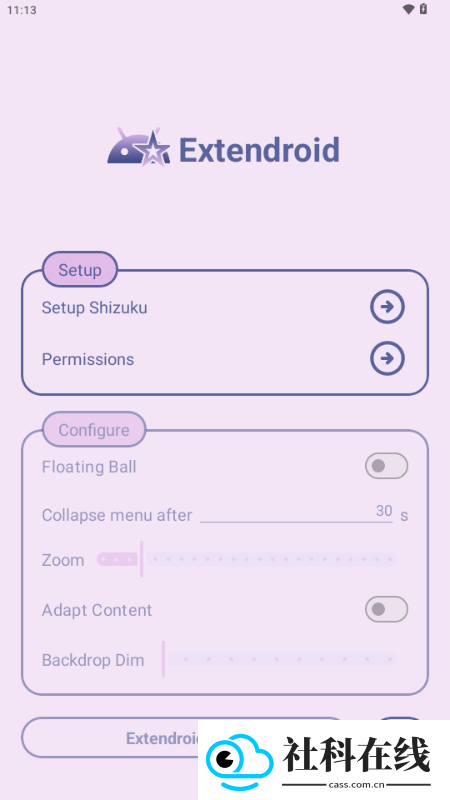Open the Setup Shizuku entry text

point(94,308)
